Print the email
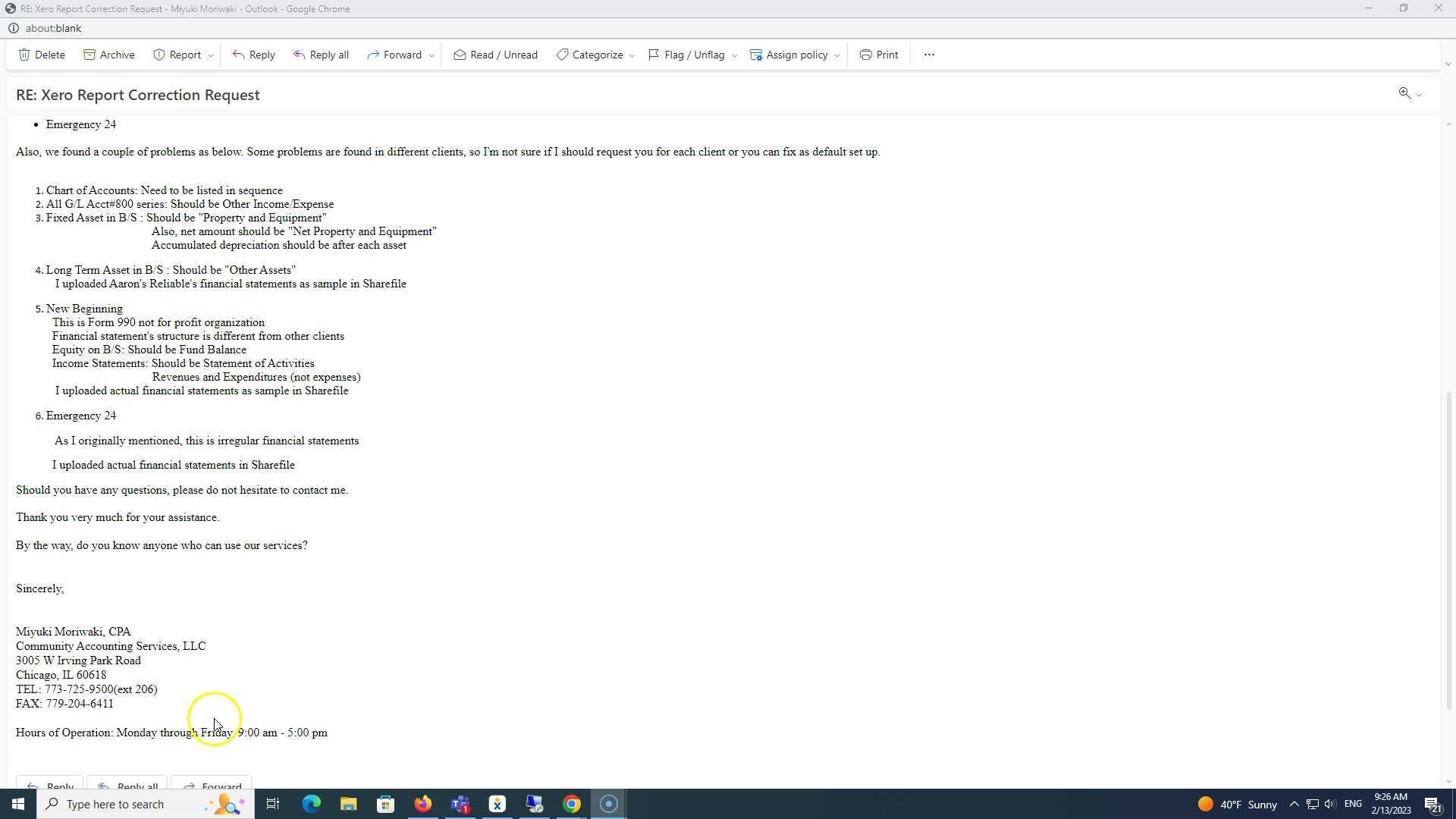 (879, 55)
